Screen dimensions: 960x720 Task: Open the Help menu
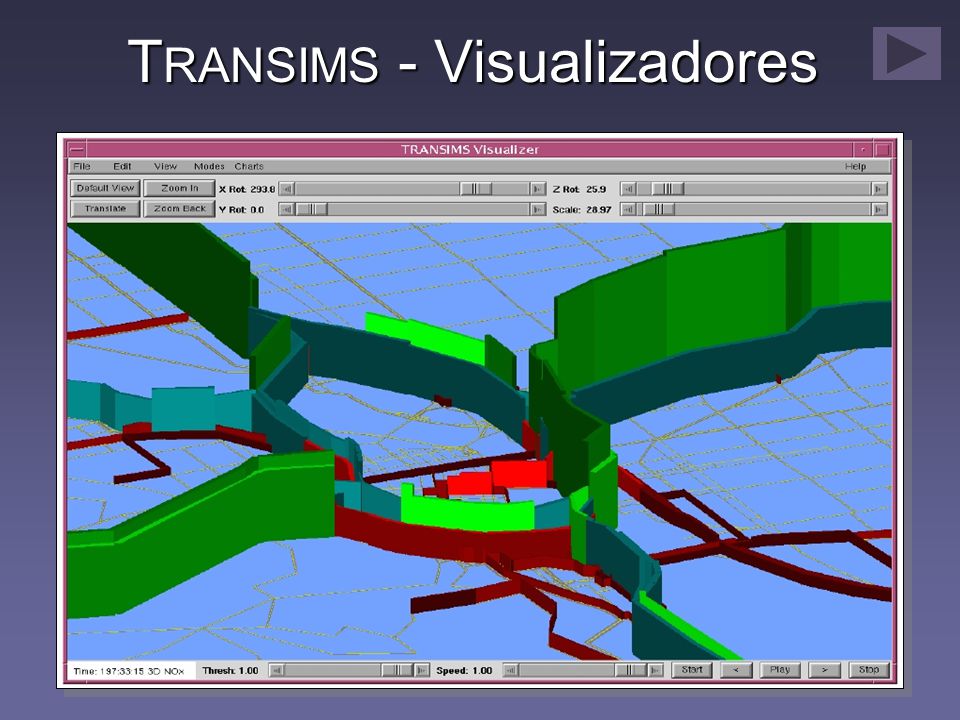[855, 167]
